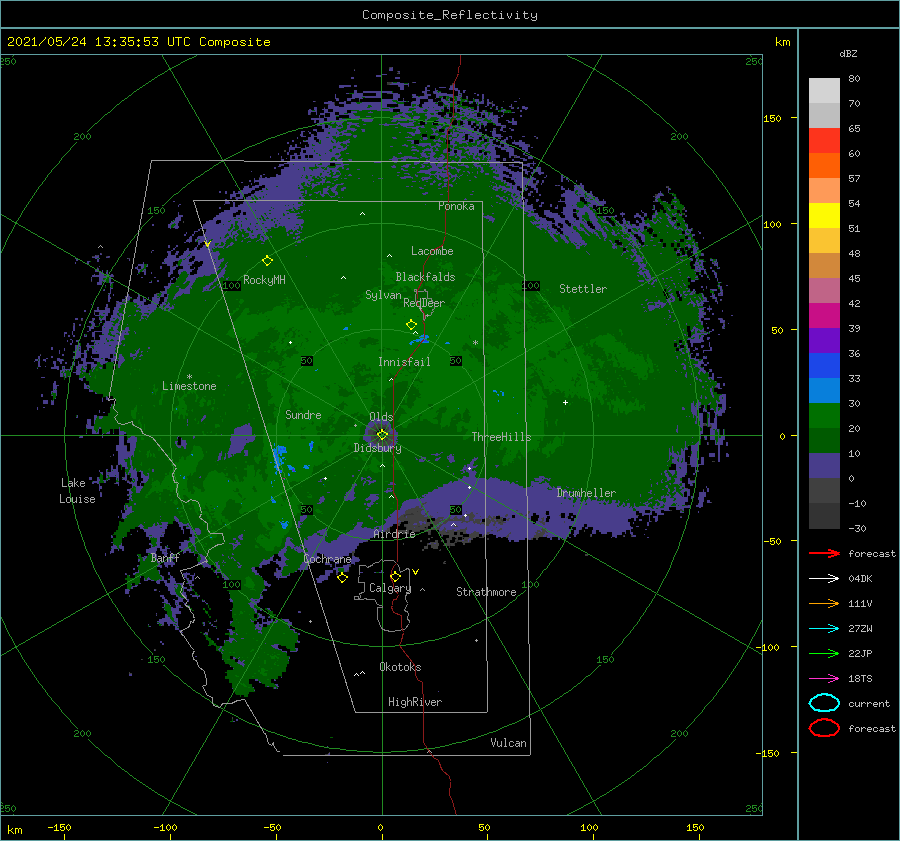The width and height of the screenshot is (900, 841).
Task: Click the HighRiver city label
Action: [415, 702]
